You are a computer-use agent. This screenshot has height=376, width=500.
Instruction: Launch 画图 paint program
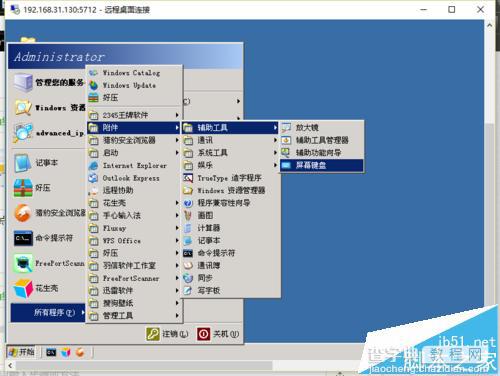(230, 216)
